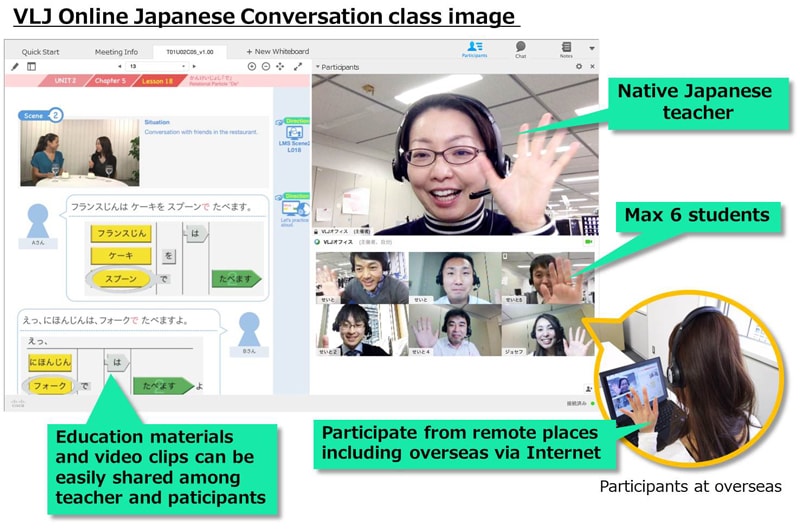800x529 pixels.
Task: Click the sentence えっ、にほんじんは、フォークで たべますよ
Action: 105,320
